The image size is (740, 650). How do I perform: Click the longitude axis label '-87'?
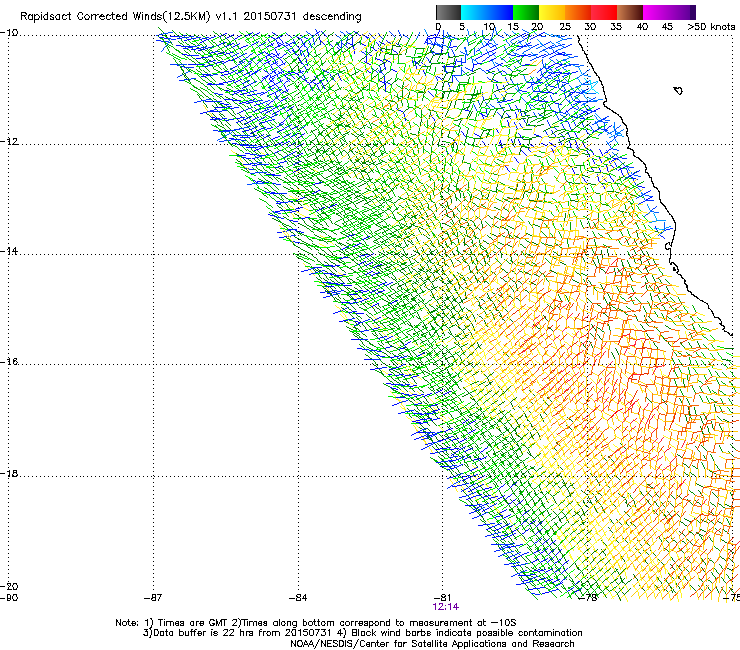tap(153, 598)
